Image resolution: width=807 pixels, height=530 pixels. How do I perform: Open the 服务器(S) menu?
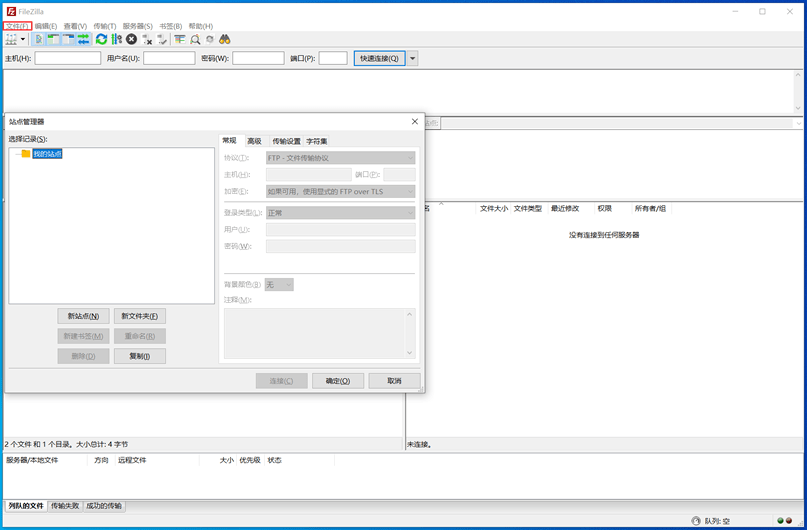click(x=137, y=26)
